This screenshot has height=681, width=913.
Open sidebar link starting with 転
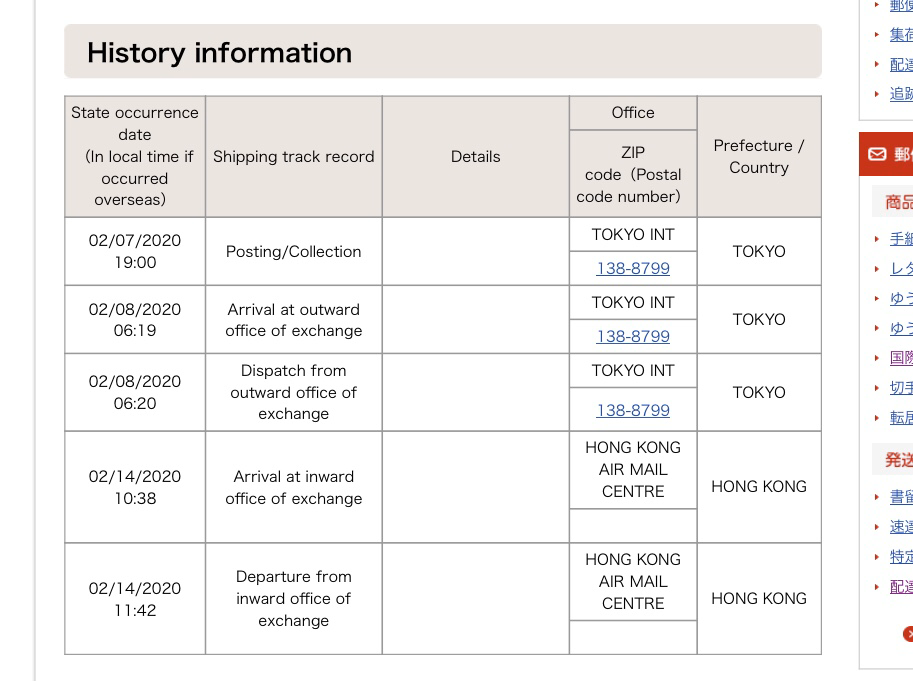click(x=901, y=418)
